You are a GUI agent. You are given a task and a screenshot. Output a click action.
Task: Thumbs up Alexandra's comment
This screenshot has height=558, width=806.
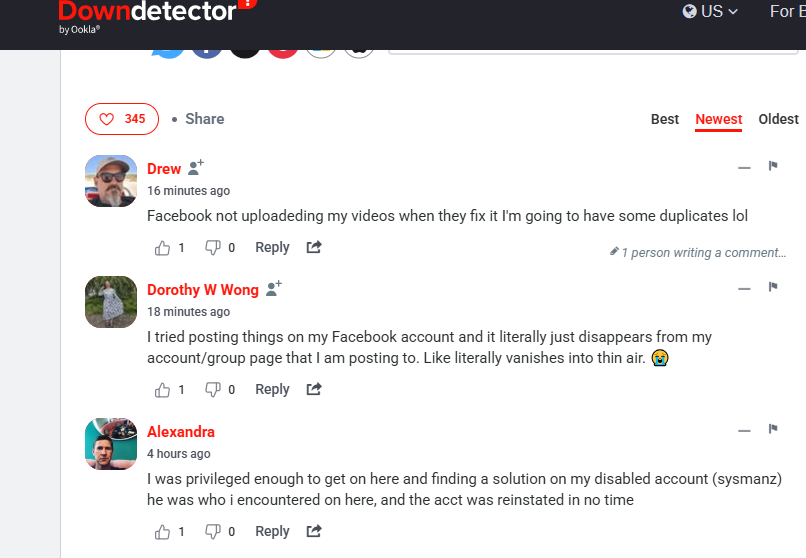click(162, 532)
